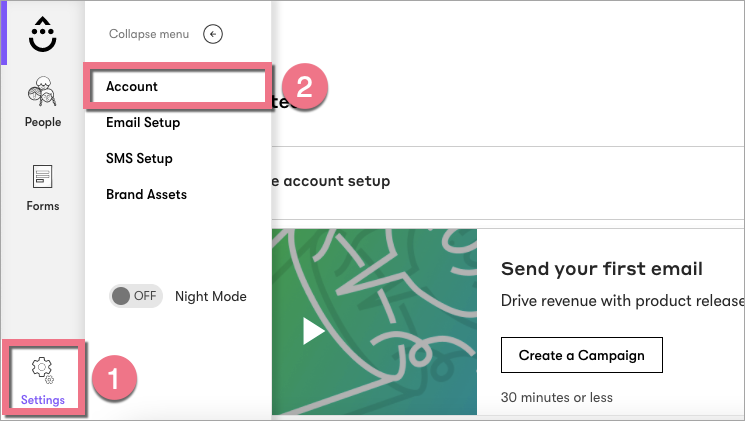745x421 pixels.
Task: Click the circled left arrow collapse icon
Action: pyautogui.click(x=212, y=34)
